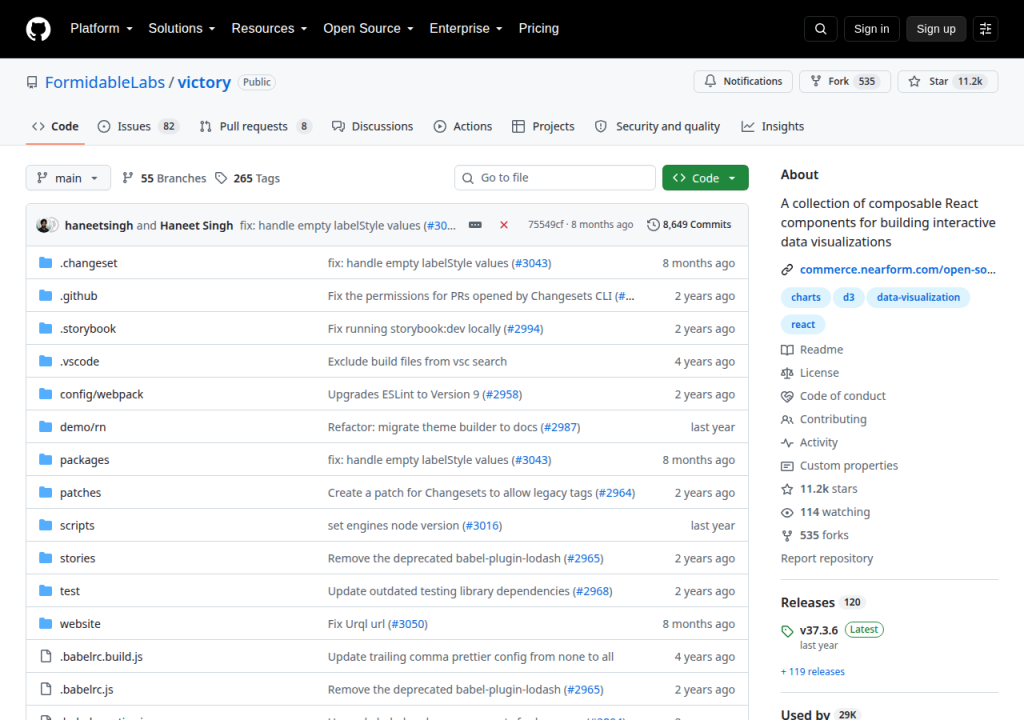The width and height of the screenshot is (1024, 720).
Task: Open the scripts folder name
Action: pyautogui.click(x=77, y=525)
